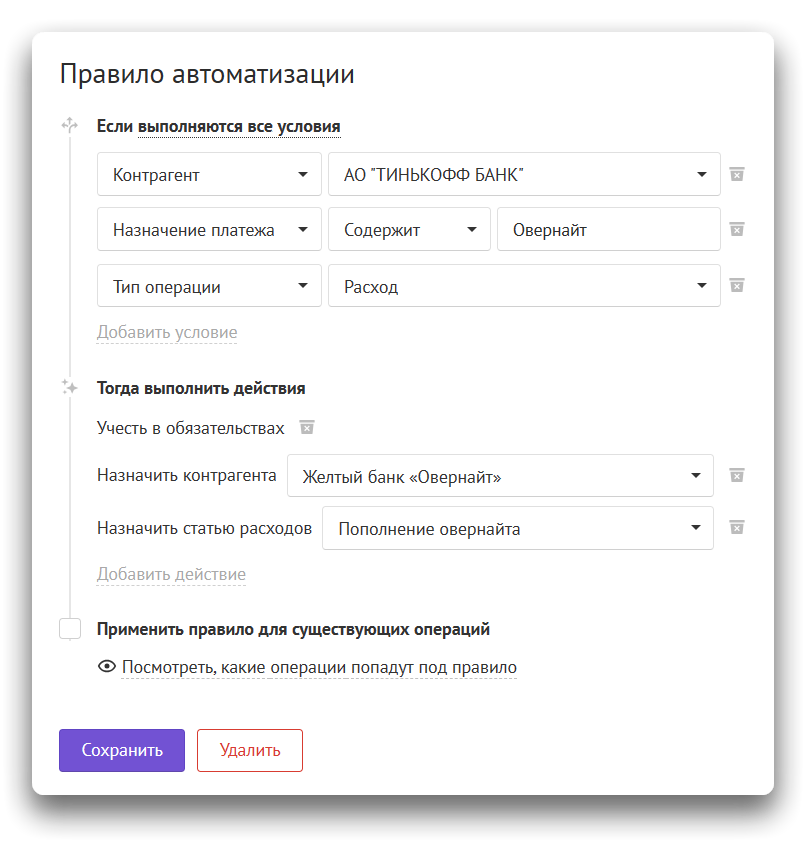This screenshot has width=806, height=843.
Task: Remove the Назначить контрагента action
Action: tap(736, 474)
